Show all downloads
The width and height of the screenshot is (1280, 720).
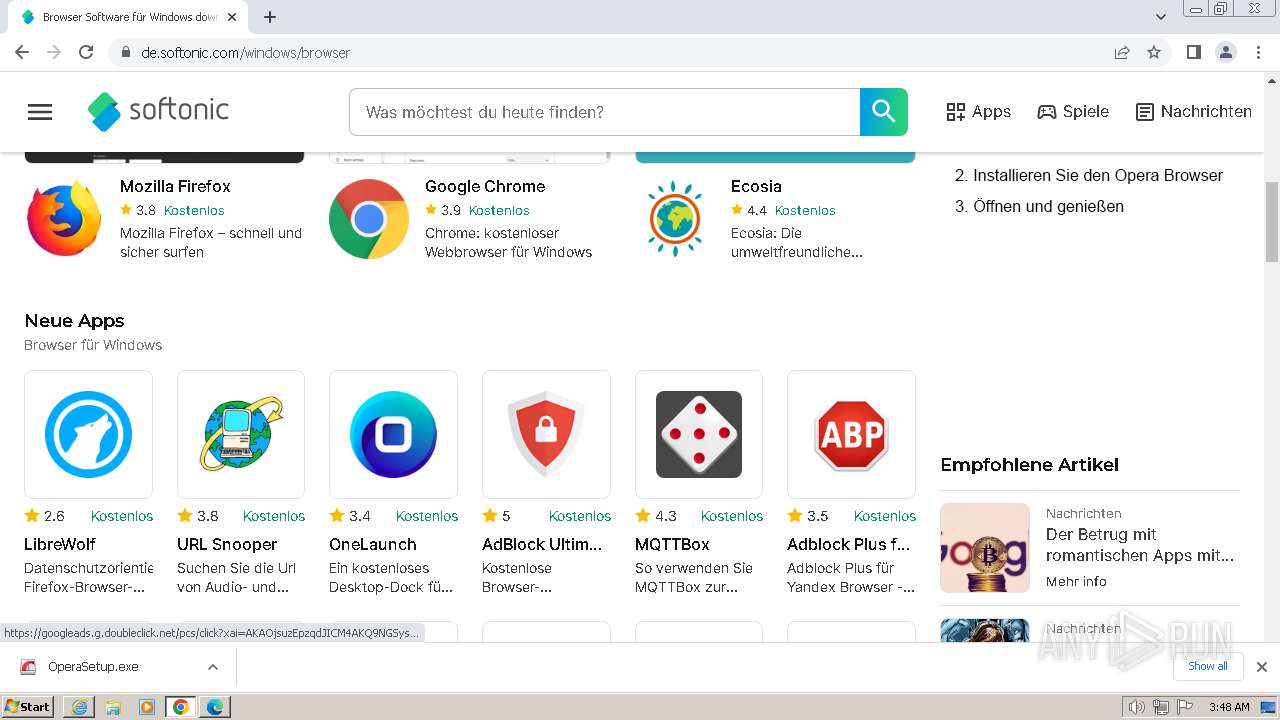coord(1207,666)
